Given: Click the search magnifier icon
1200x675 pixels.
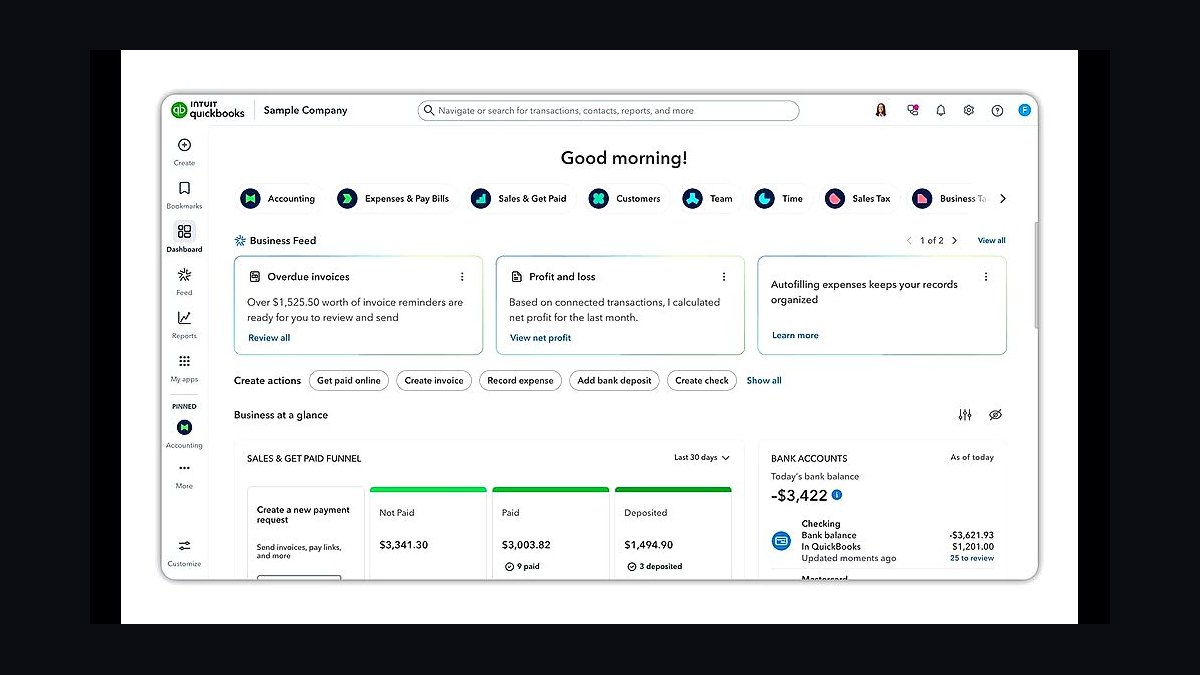Looking at the screenshot, I should (429, 110).
